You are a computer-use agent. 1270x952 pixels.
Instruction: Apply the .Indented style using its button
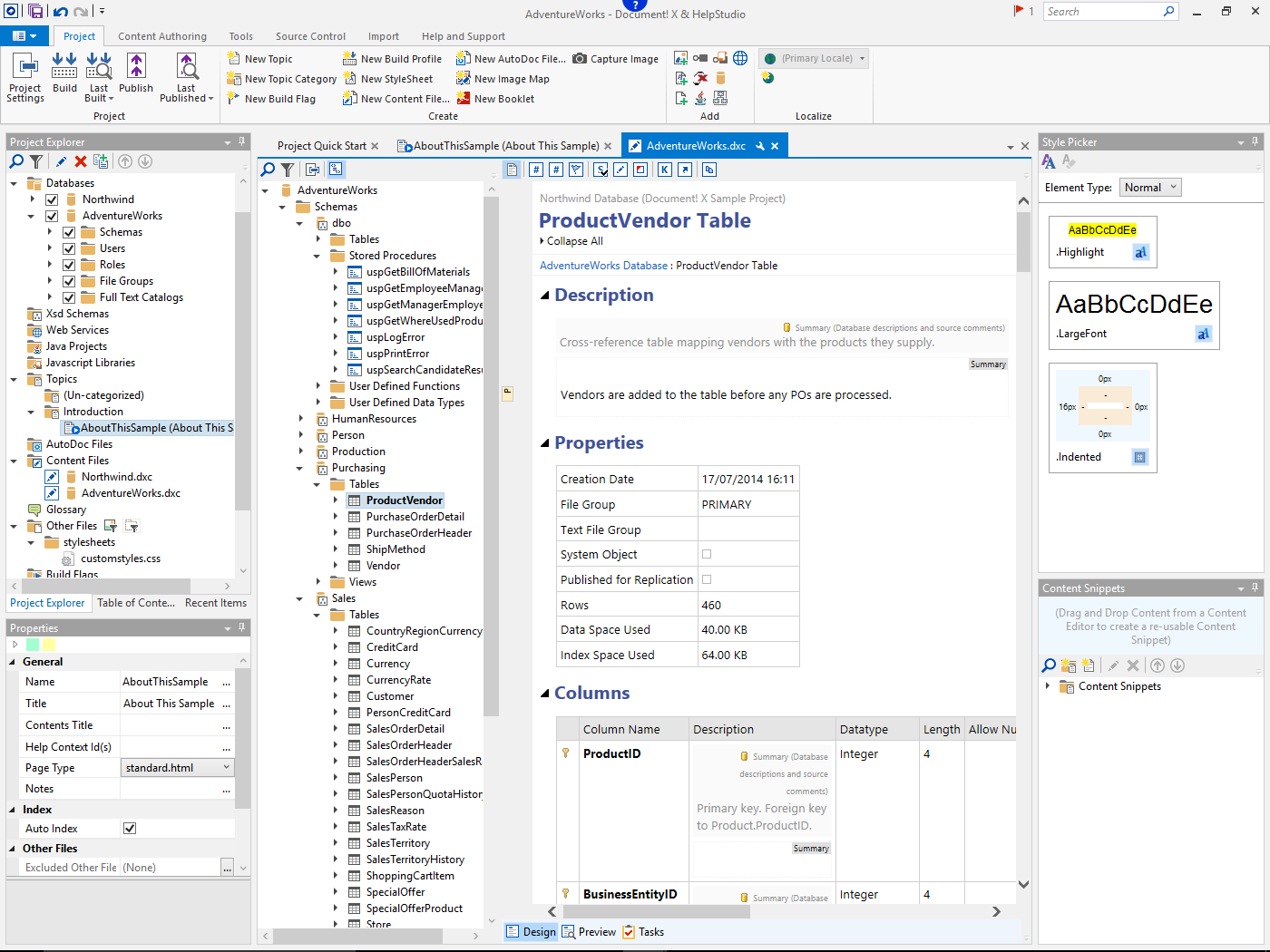(x=1140, y=457)
